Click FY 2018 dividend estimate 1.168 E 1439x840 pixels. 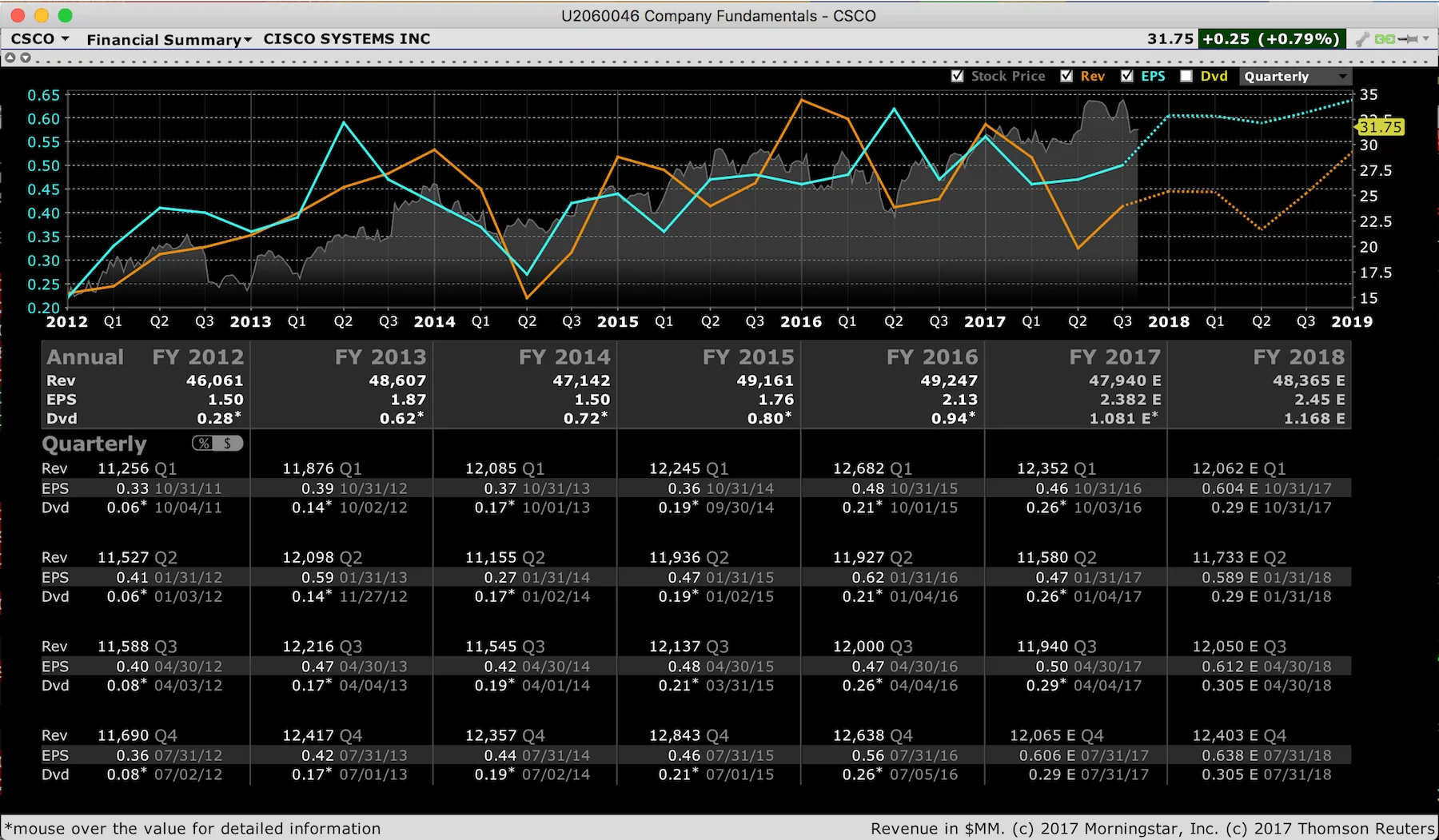coord(1314,418)
